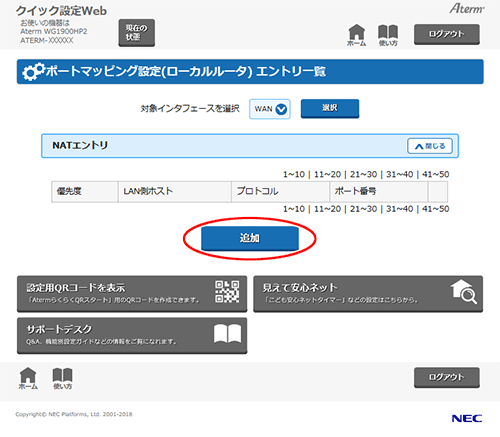
Task: Click the NEC logo at the bottom
Action: [467, 418]
